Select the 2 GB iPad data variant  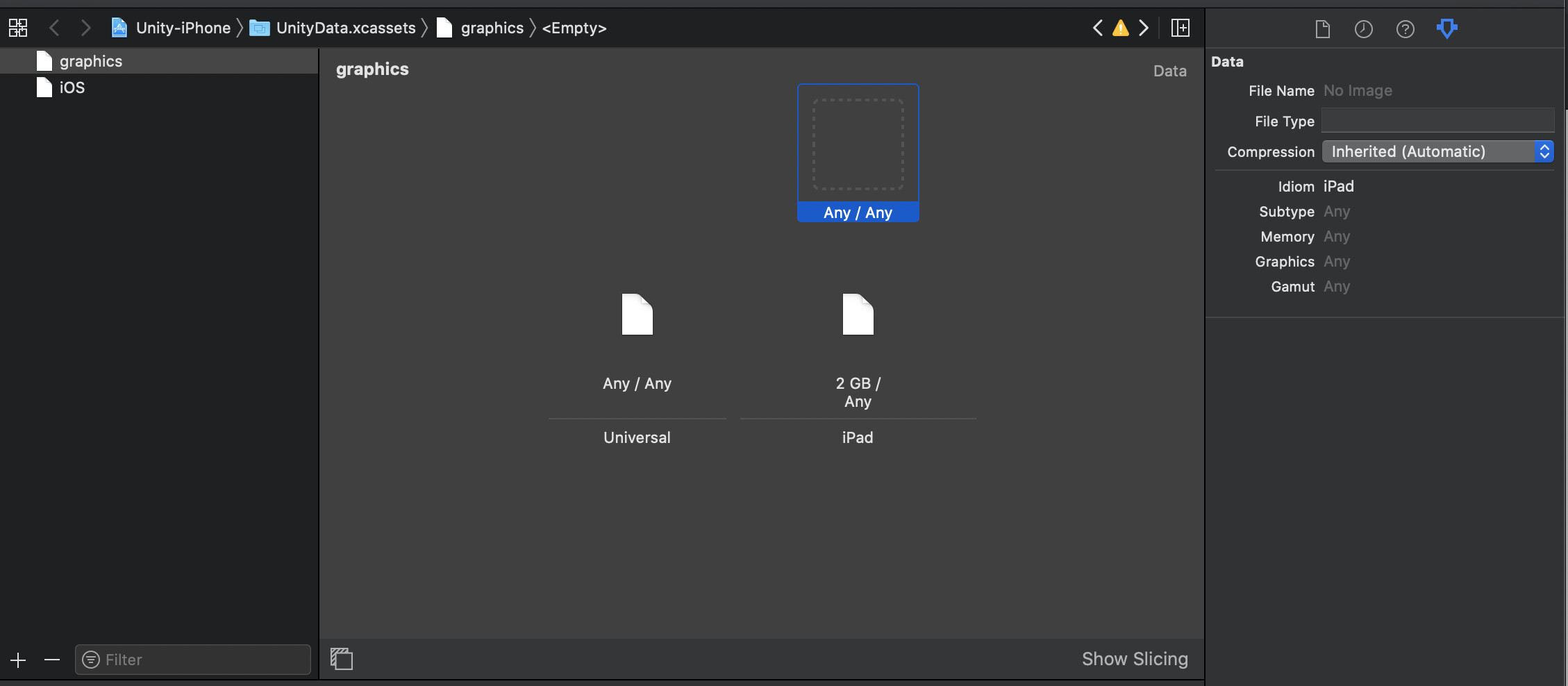(858, 316)
